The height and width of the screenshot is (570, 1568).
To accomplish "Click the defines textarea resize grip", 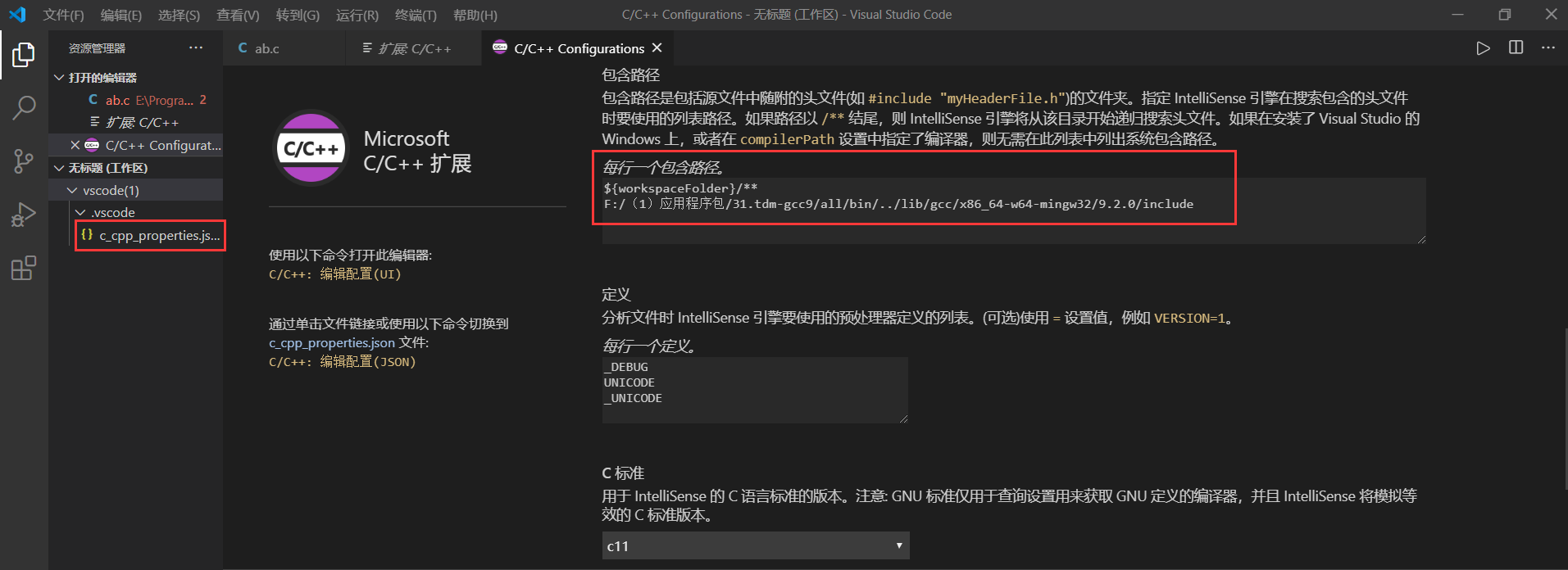I will point(903,418).
